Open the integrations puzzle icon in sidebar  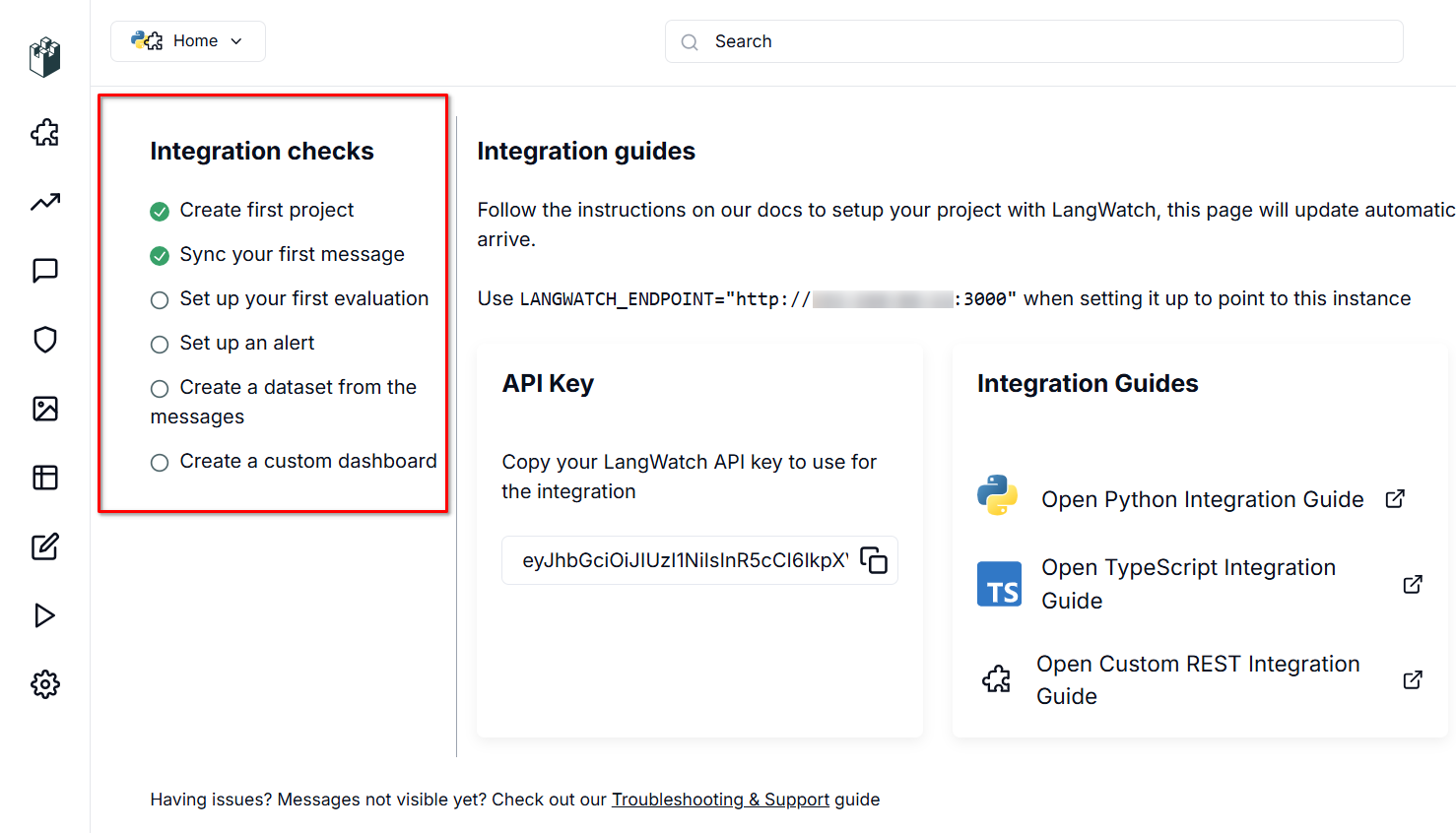pos(45,133)
